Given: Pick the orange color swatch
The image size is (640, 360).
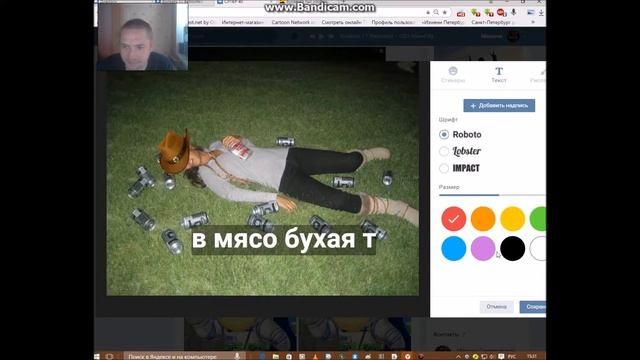Looking at the screenshot, I should point(483,219).
